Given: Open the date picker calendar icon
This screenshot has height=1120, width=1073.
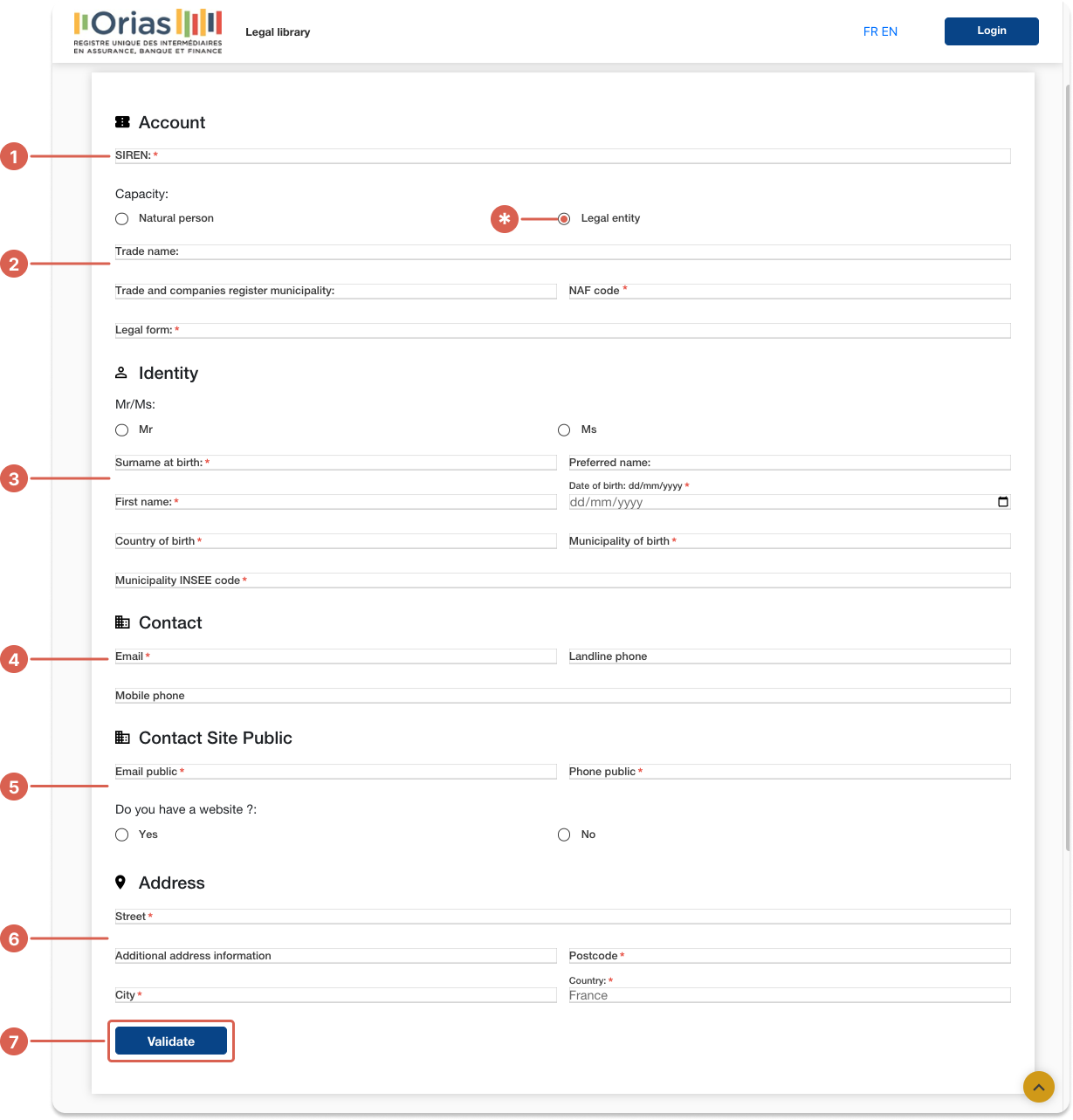Looking at the screenshot, I should (x=1002, y=501).
